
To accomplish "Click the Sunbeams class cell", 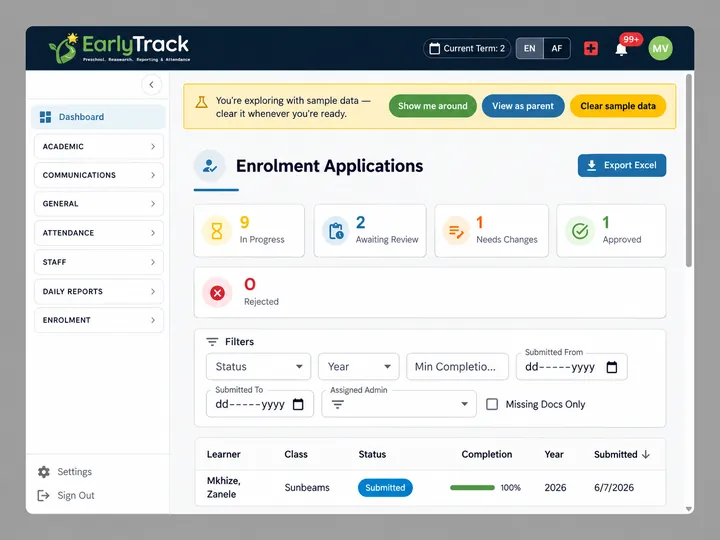I will [x=307, y=488].
